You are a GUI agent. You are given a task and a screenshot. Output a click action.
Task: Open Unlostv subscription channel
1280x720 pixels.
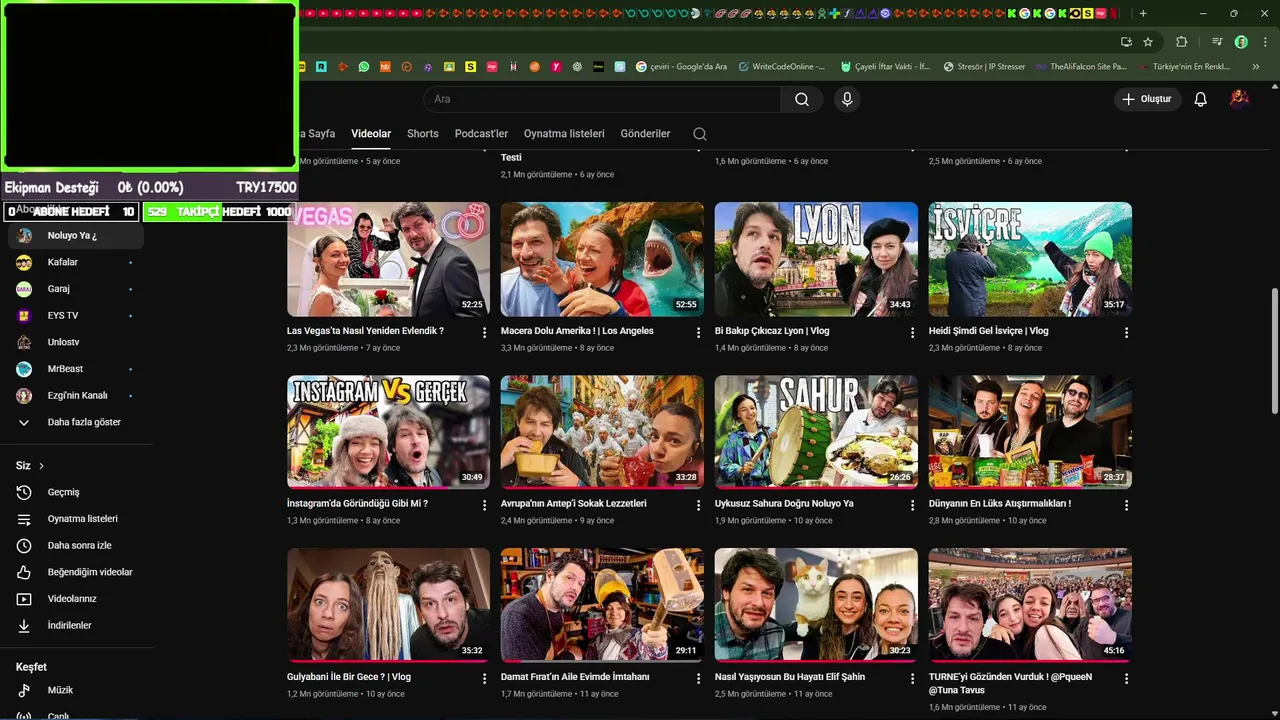click(76, 342)
